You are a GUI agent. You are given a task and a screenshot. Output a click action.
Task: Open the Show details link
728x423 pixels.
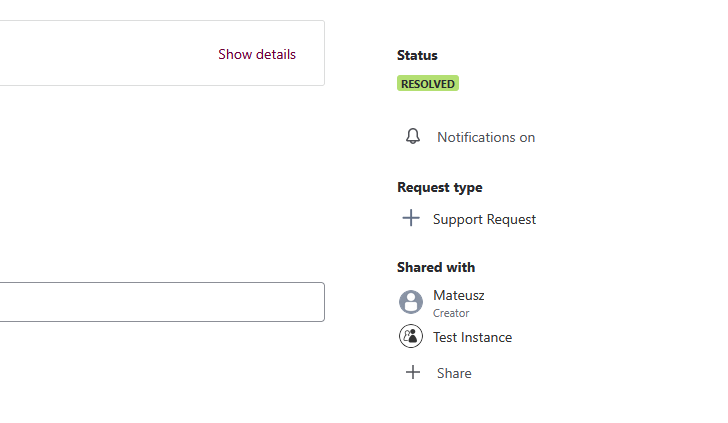(257, 54)
